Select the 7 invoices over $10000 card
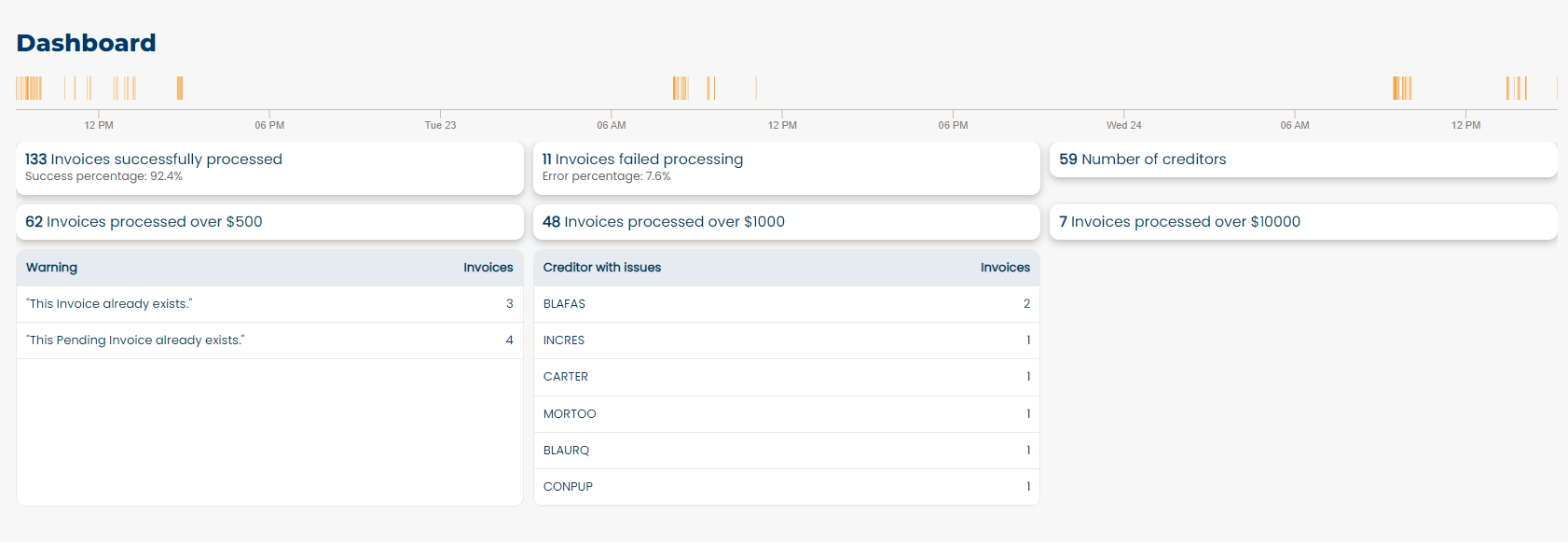 click(x=1302, y=222)
